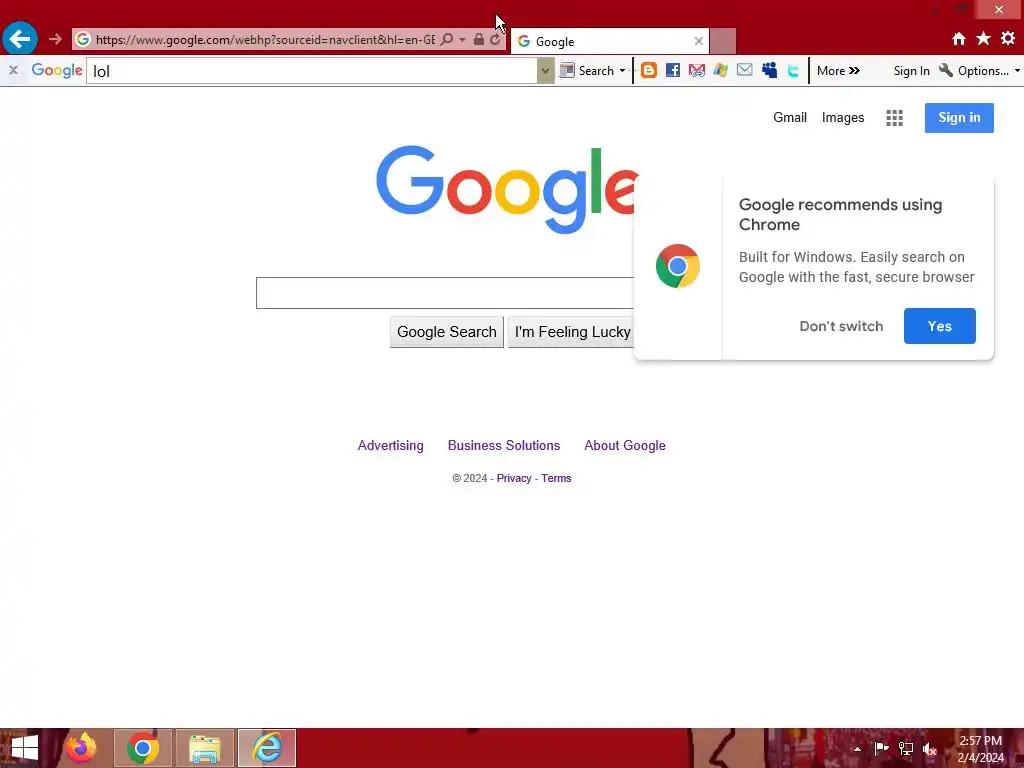Click the Windows flag toolbar icon
The image size is (1024, 768).
(x=720, y=71)
